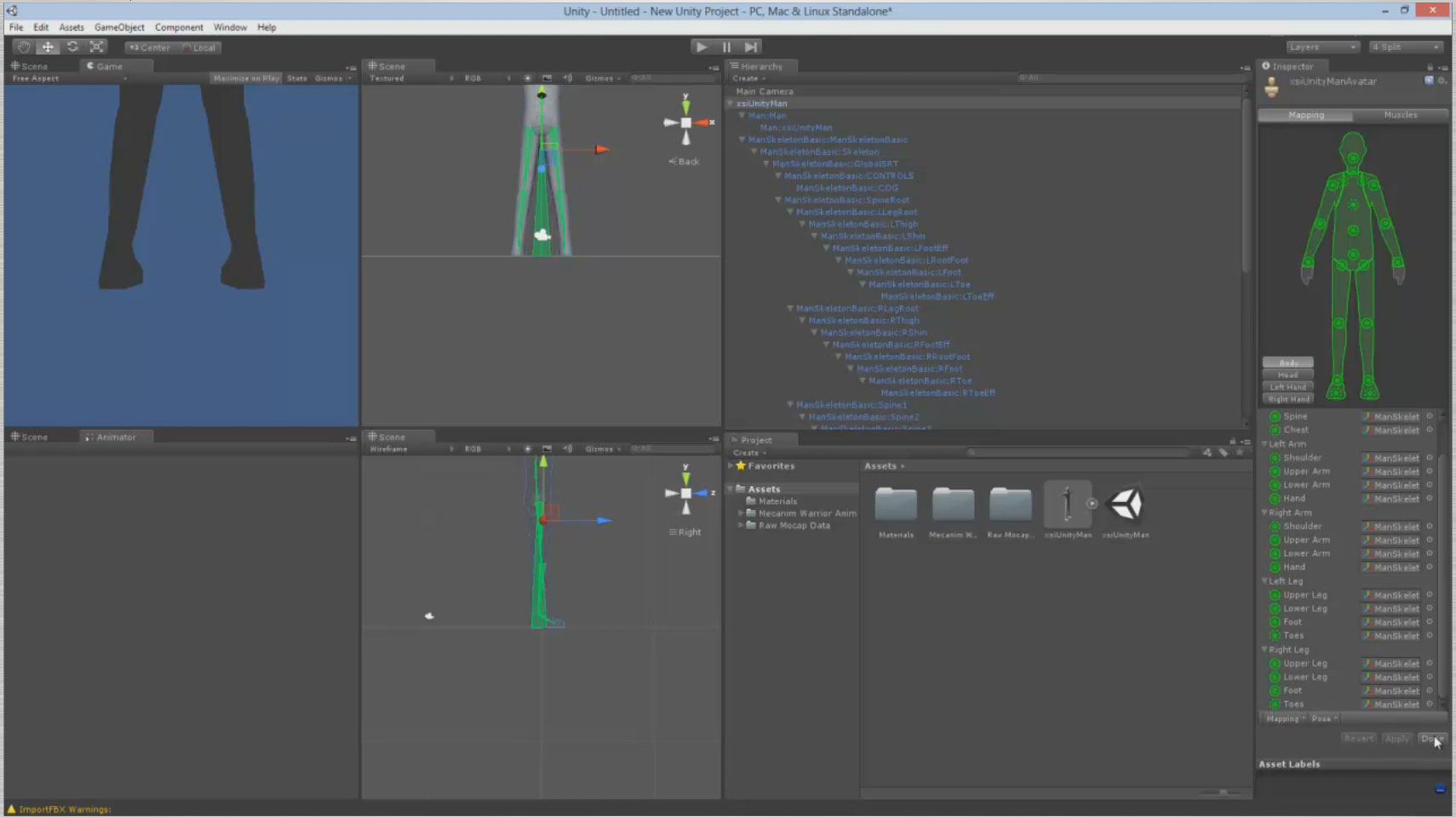
Task: Toggle scene lighting in top Scene view
Action: [x=527, y=78]
